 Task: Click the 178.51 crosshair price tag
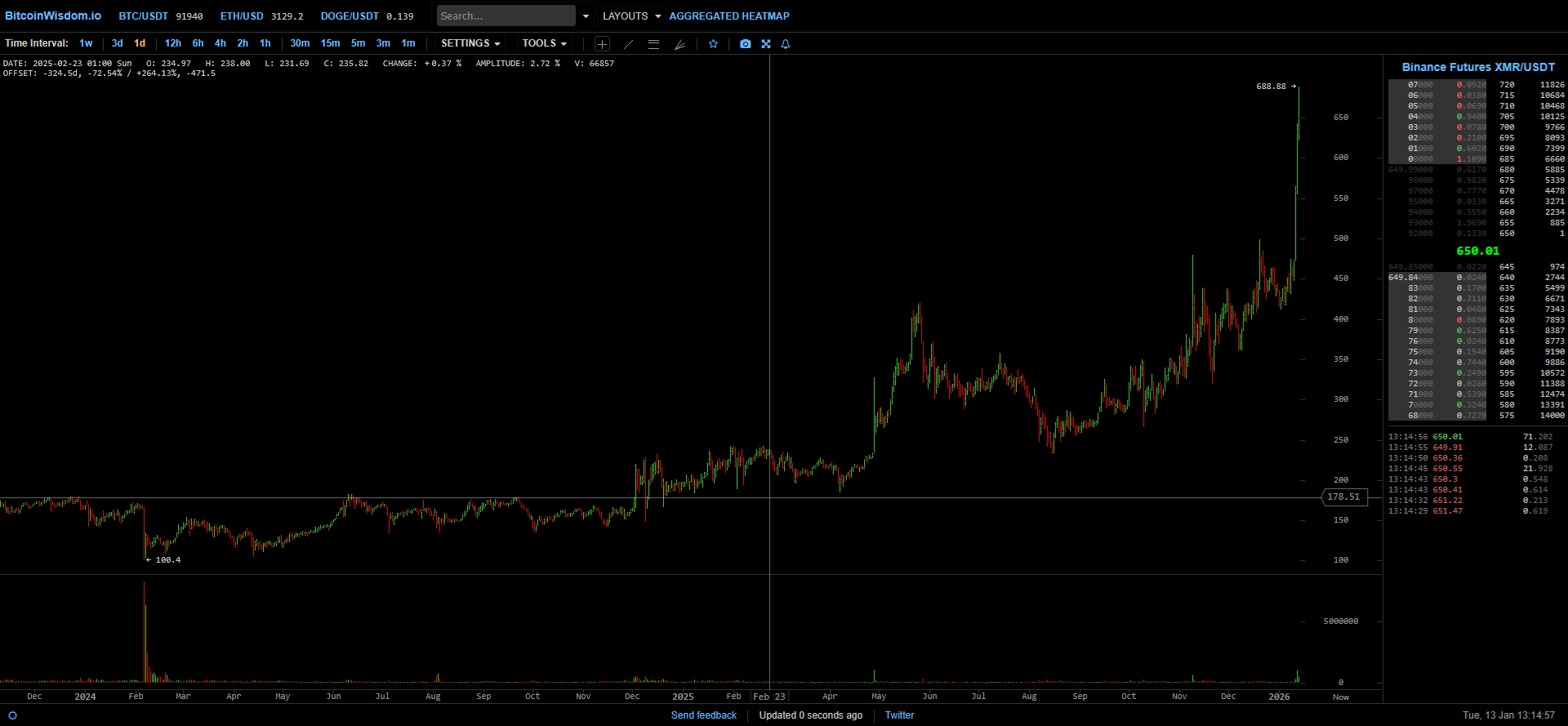[1343, 497]
